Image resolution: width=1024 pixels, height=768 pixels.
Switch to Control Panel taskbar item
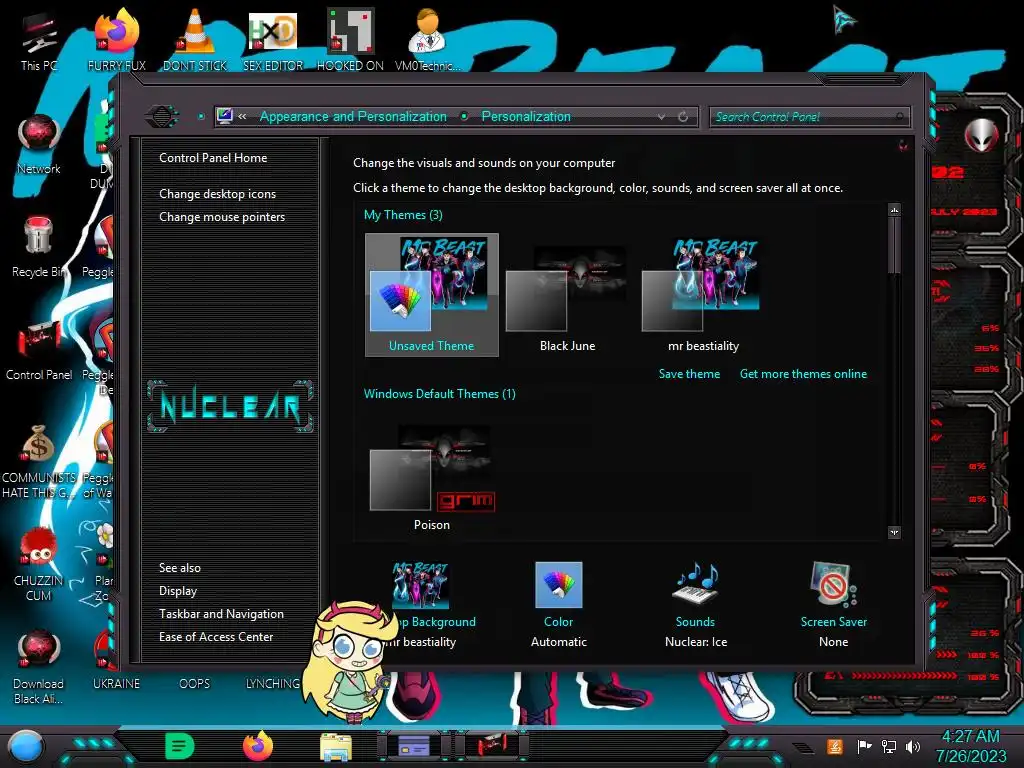[x=492, y=745]
